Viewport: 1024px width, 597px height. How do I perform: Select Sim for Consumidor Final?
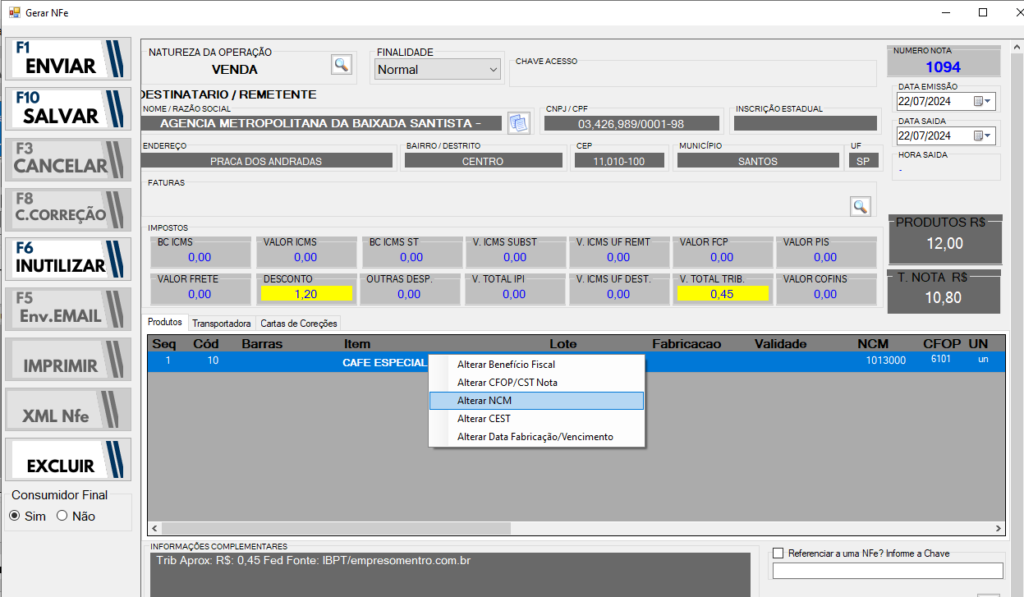15,516
